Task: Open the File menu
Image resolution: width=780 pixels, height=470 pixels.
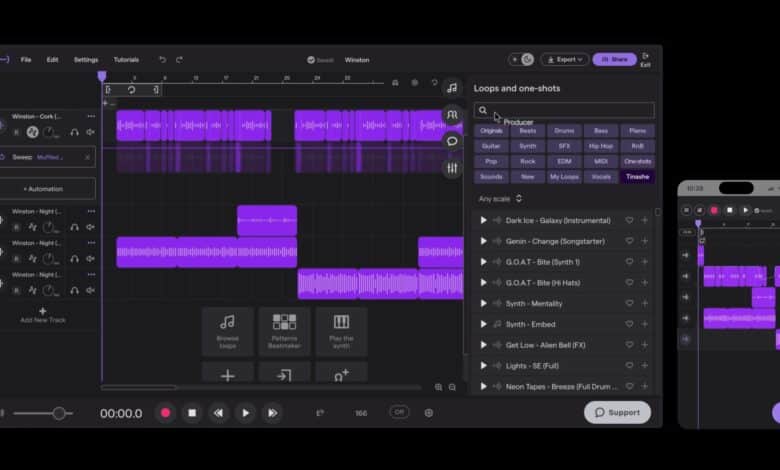Action: click(x=26, y=60)
